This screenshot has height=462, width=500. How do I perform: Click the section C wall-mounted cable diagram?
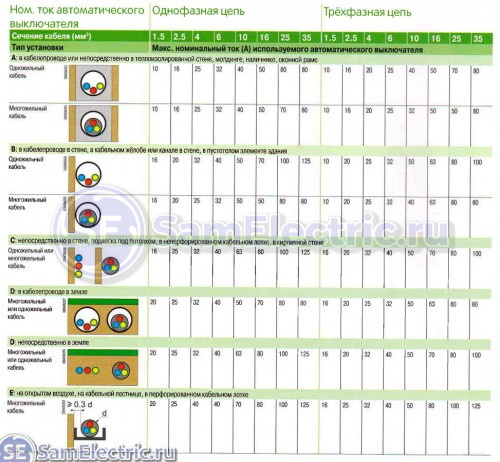coord(94,265)
